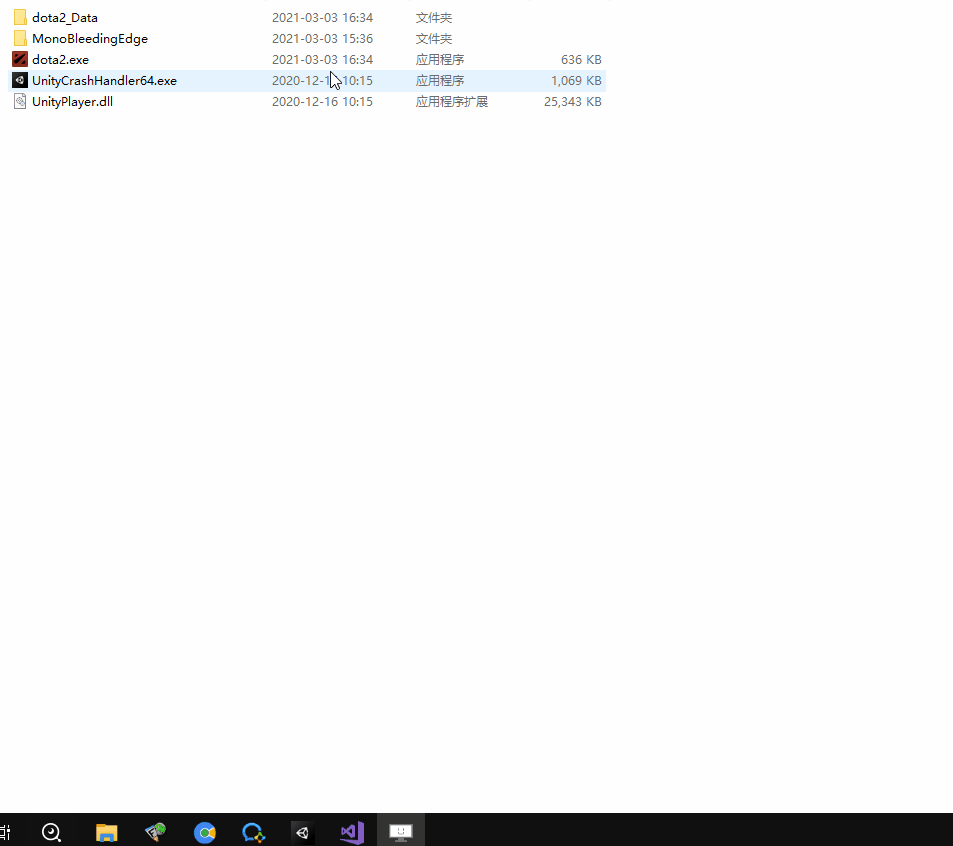Click the dota2.exe red application icon

click(20, 60)
